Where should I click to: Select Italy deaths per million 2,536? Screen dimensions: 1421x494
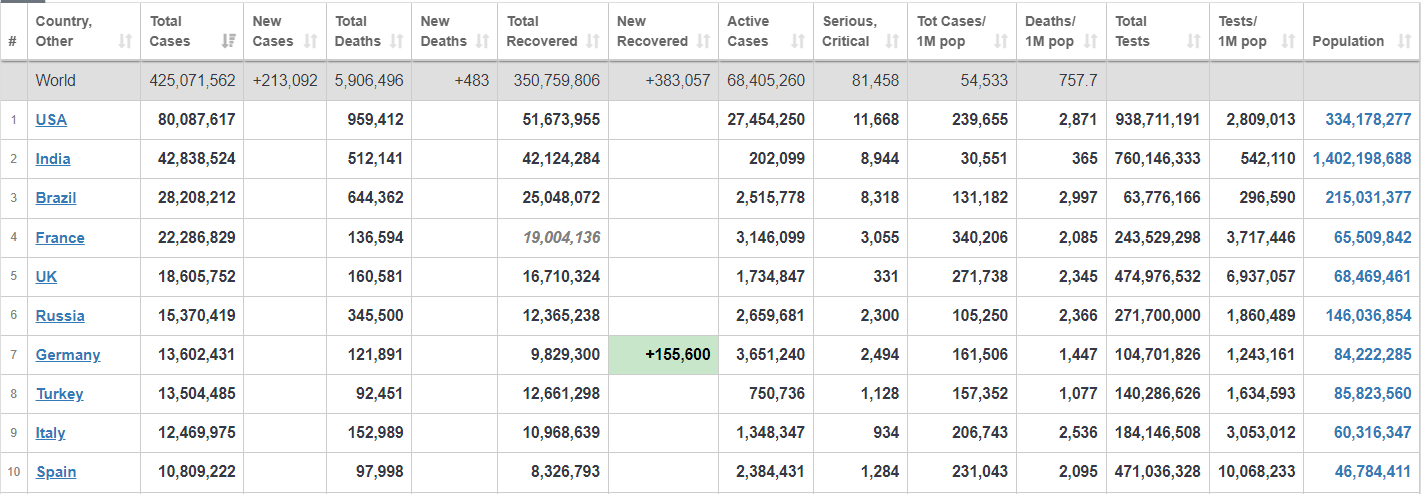tap(1078, 433)
